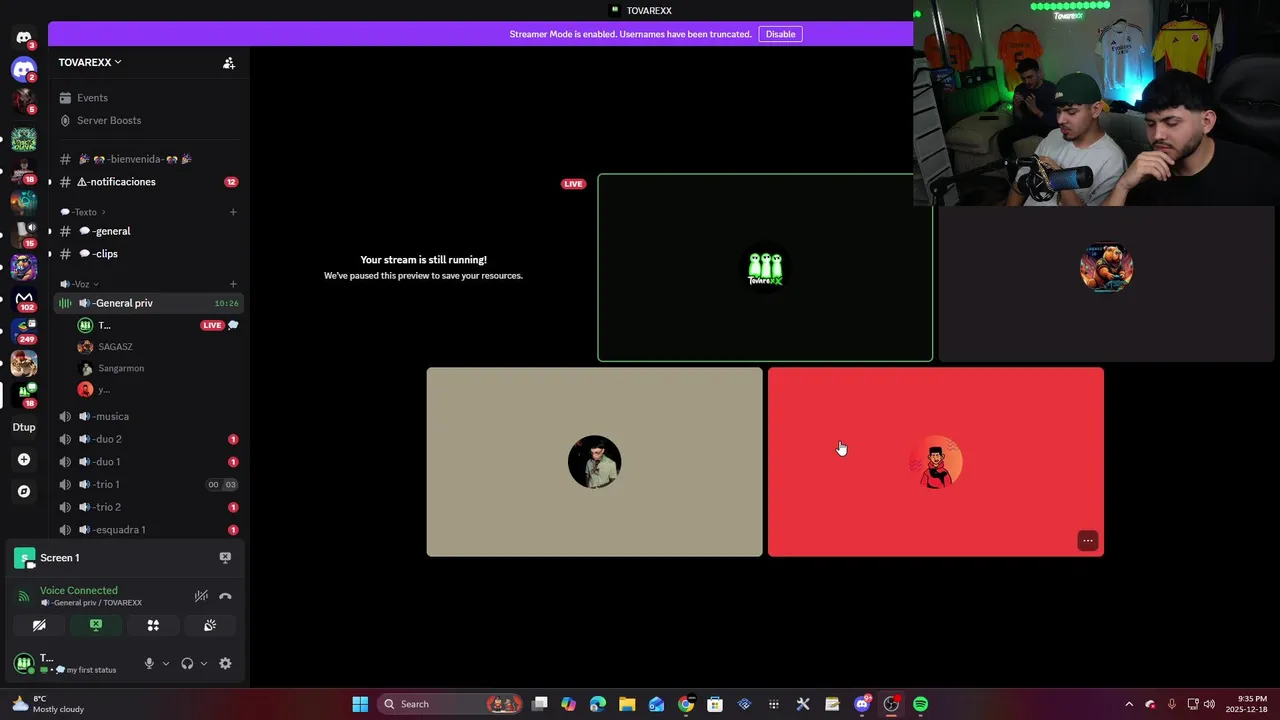Select the red participant video tile
Viewport: 1280px width, 720px height.
(x=936, y=462)
